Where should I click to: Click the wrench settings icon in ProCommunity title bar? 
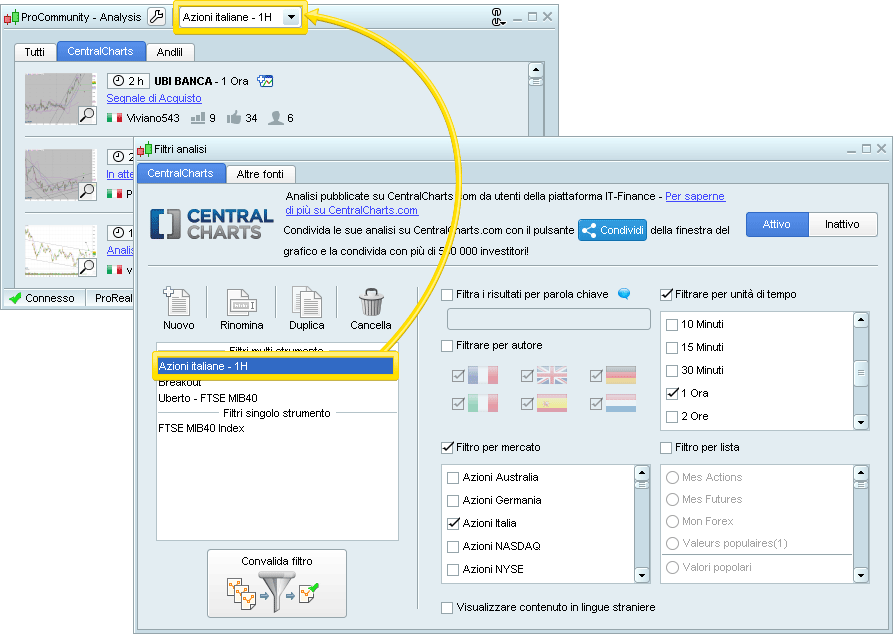(157, 16)
